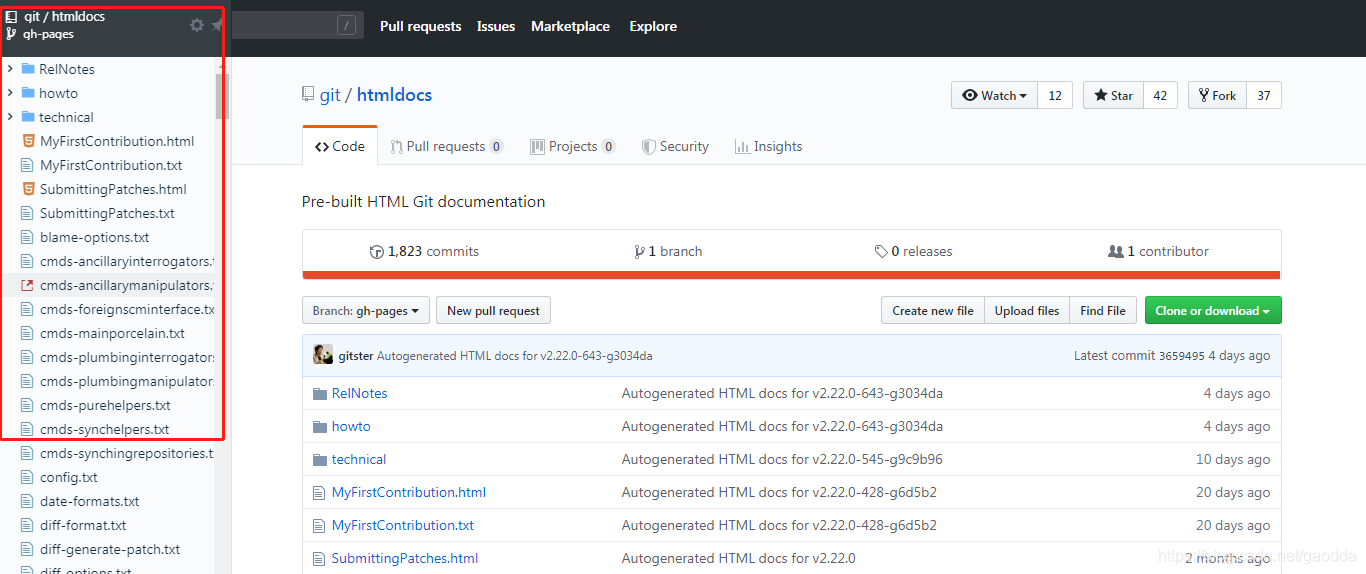The width and height of the screenshot is (1366, 574).
Task: Click the technical folder icon in main file list
Action: (320, 459)
